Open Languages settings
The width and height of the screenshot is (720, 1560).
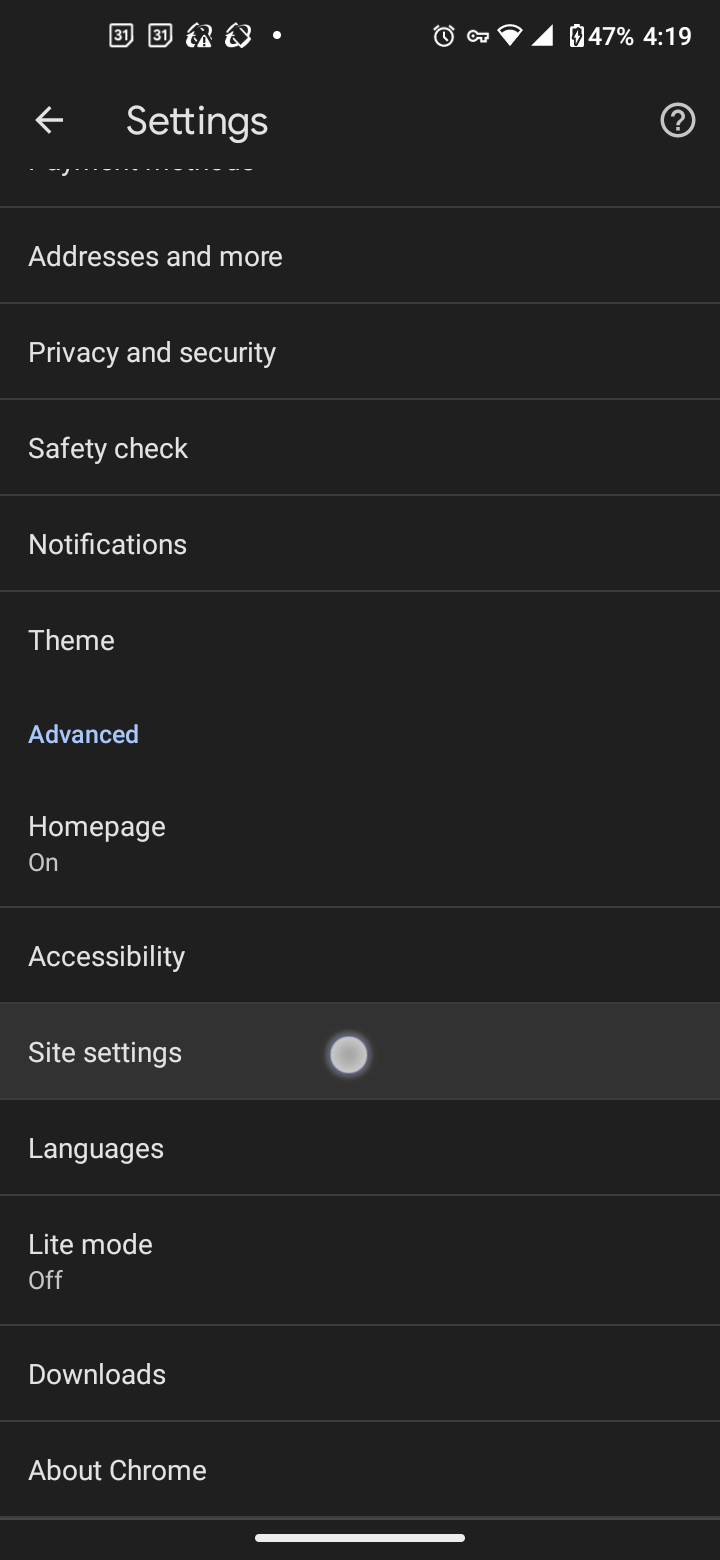point(360,1148)
